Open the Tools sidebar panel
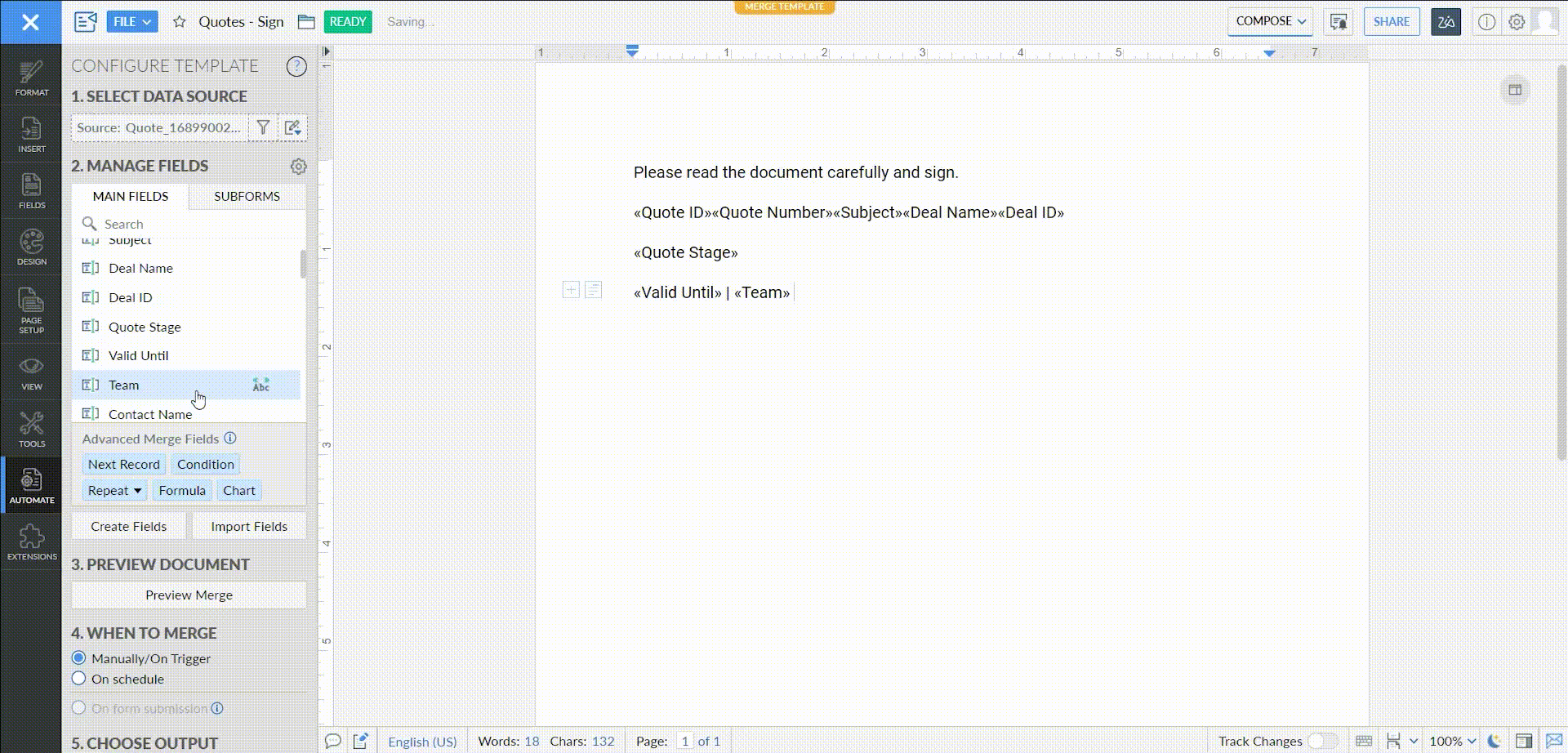Screen dimensions: 1568x753 [x=31, y=430]
